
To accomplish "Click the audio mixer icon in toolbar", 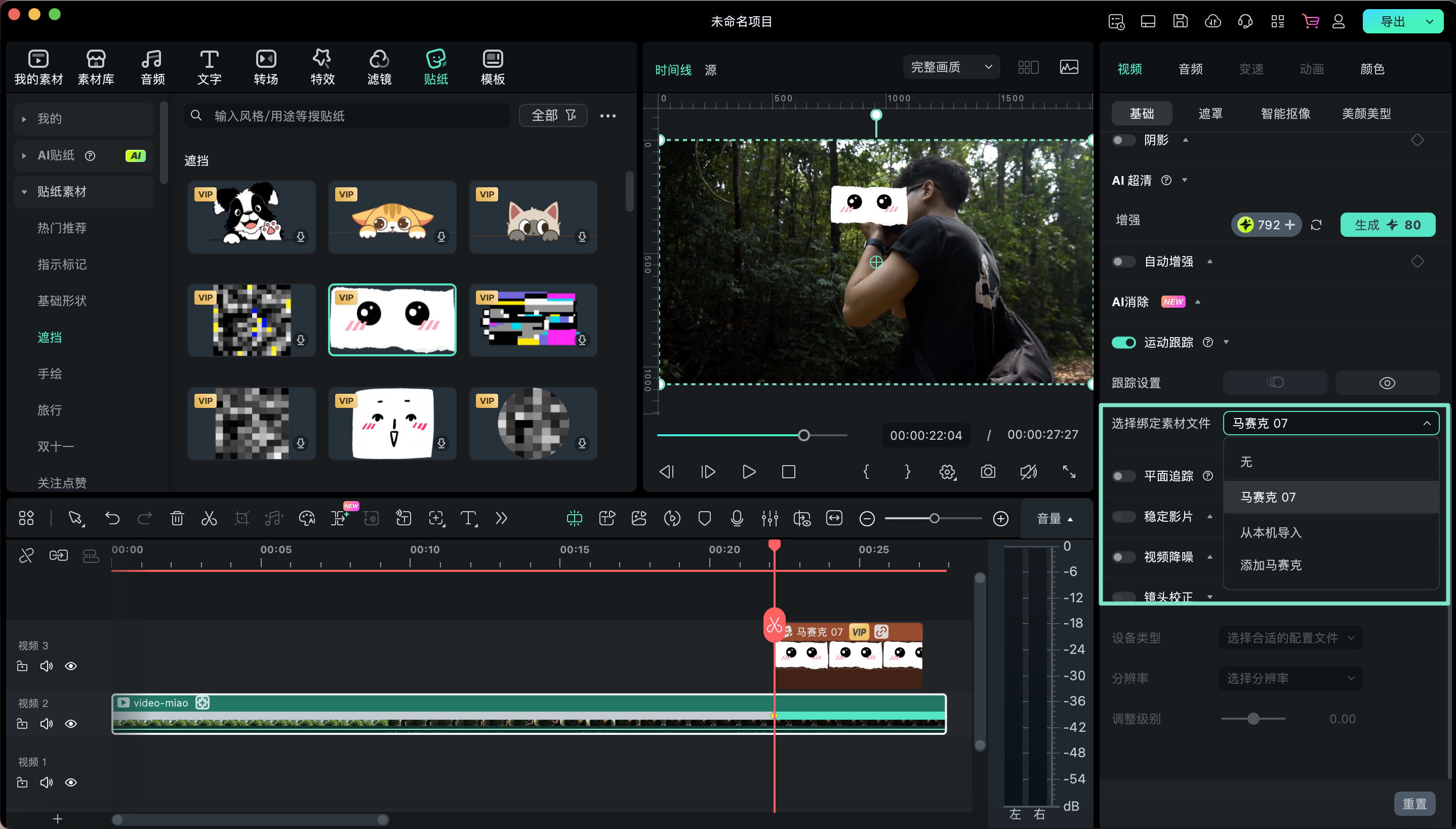I will [x=770, y=518].
